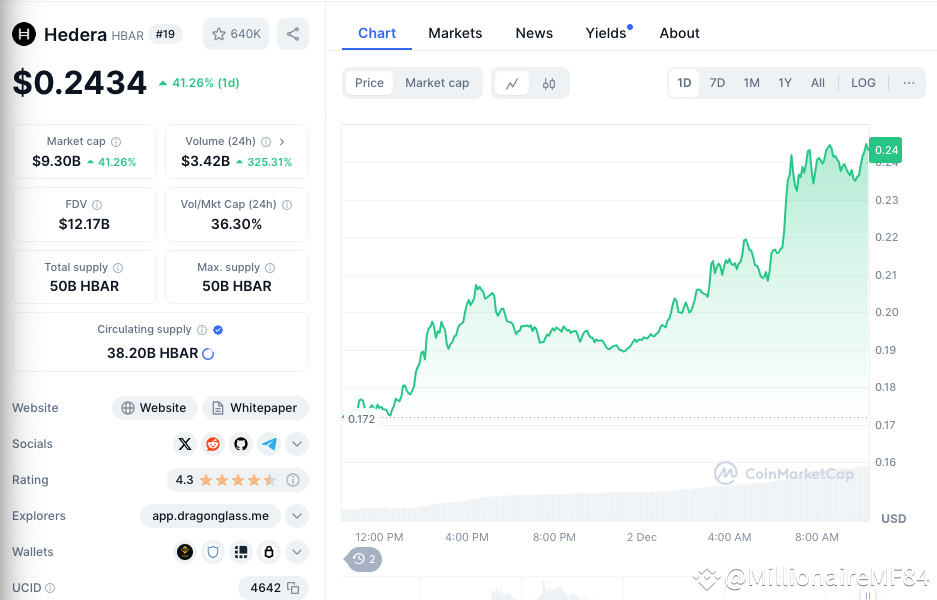Screen dimensions: 937x600
Task: Click the circulating supply progress ring
Action: 208,354
